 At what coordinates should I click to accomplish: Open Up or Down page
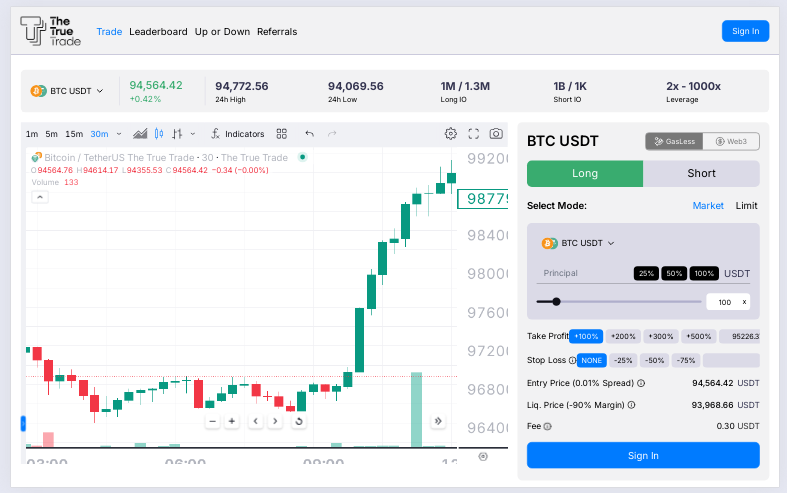pos(222,32)
